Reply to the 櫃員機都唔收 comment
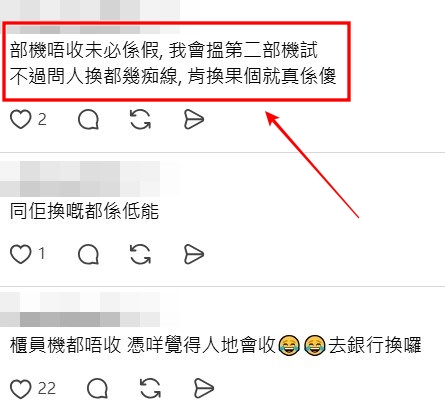This screenshot has height=417, width=445. tap(97, 389)
